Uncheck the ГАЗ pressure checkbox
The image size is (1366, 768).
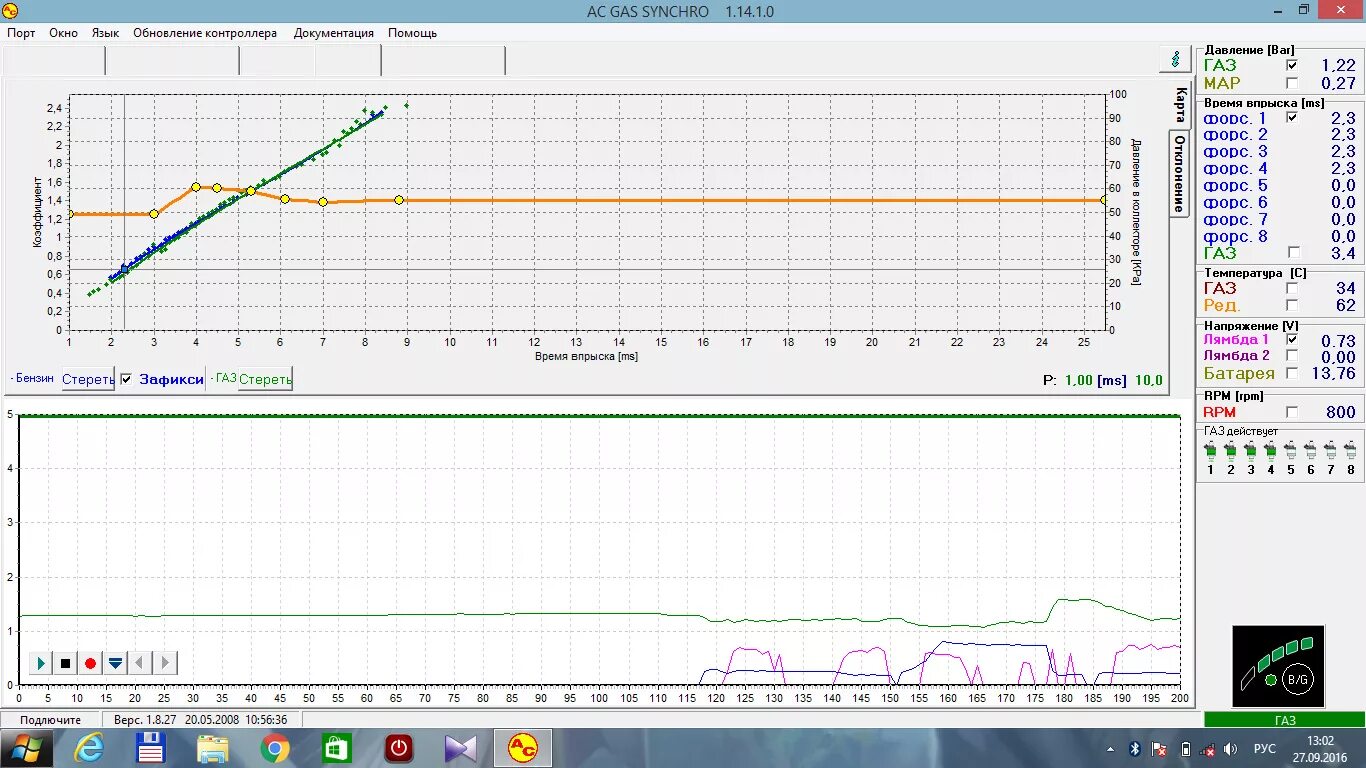[1292, 65]
